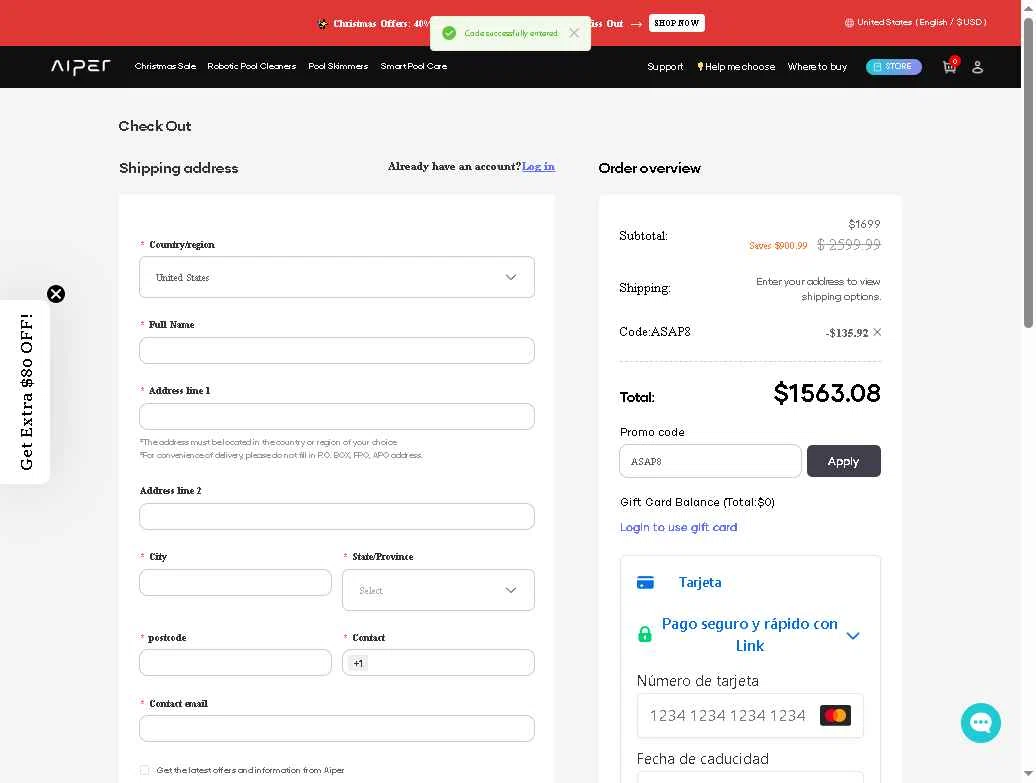Close the Get Extra $80 OFF popup
Viewport: 1036px width, 783px height.
click(56, 294)
